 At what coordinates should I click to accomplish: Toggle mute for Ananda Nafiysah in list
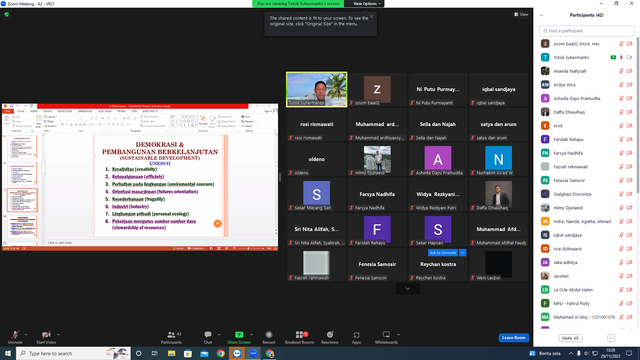621,71
